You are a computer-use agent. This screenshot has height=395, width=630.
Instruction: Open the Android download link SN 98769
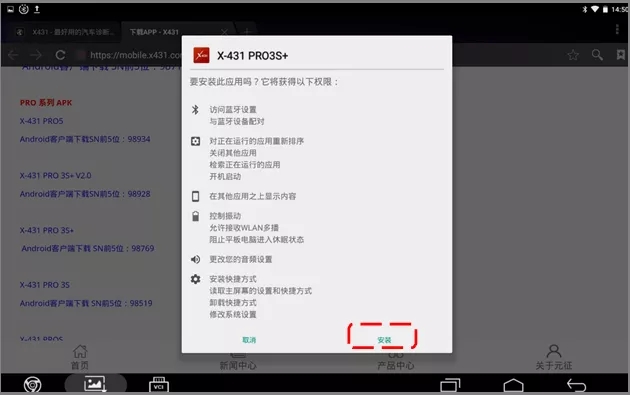(88, 248)
